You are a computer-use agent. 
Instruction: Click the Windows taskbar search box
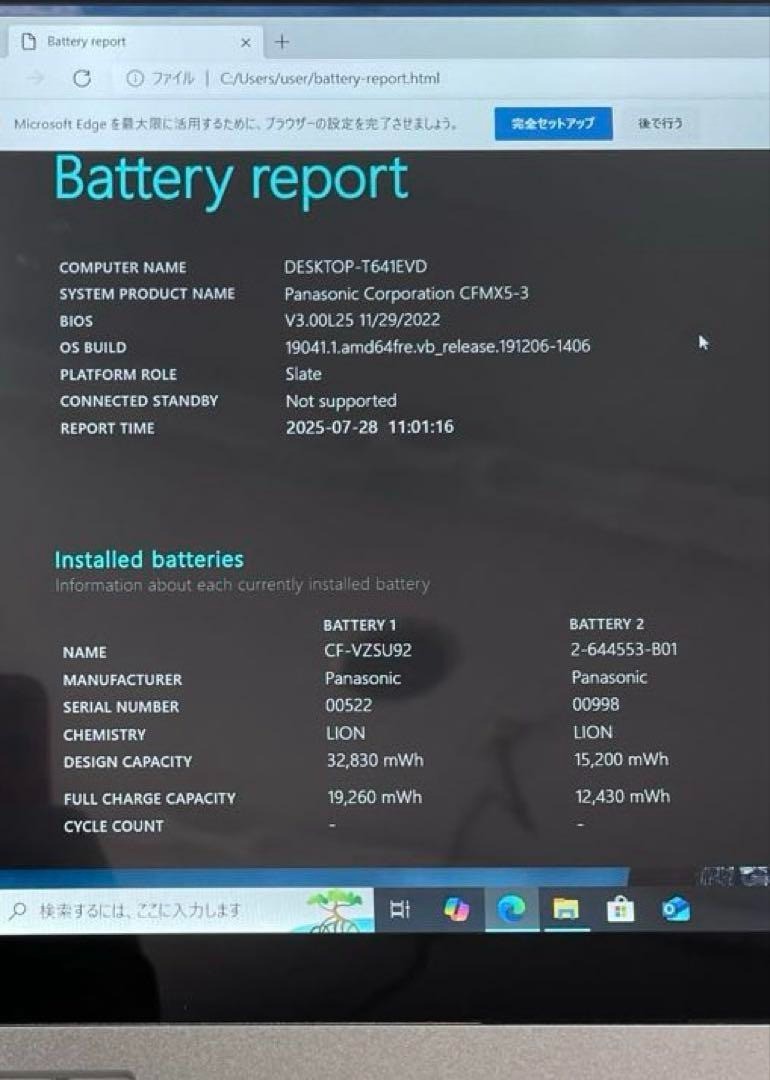(x=187, y=911)
